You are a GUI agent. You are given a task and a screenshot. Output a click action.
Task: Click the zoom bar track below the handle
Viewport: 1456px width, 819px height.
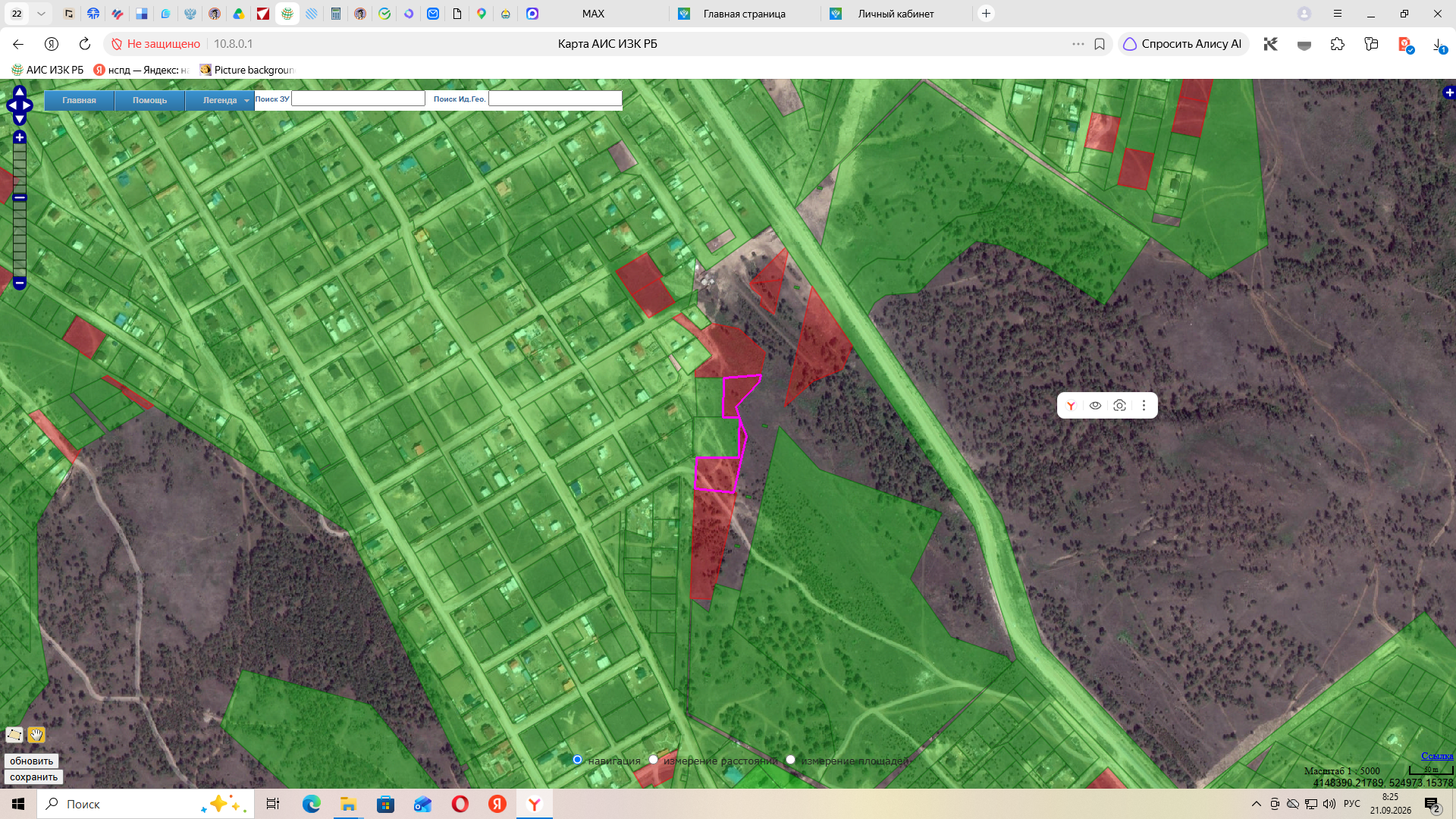[x=20, y=239]
